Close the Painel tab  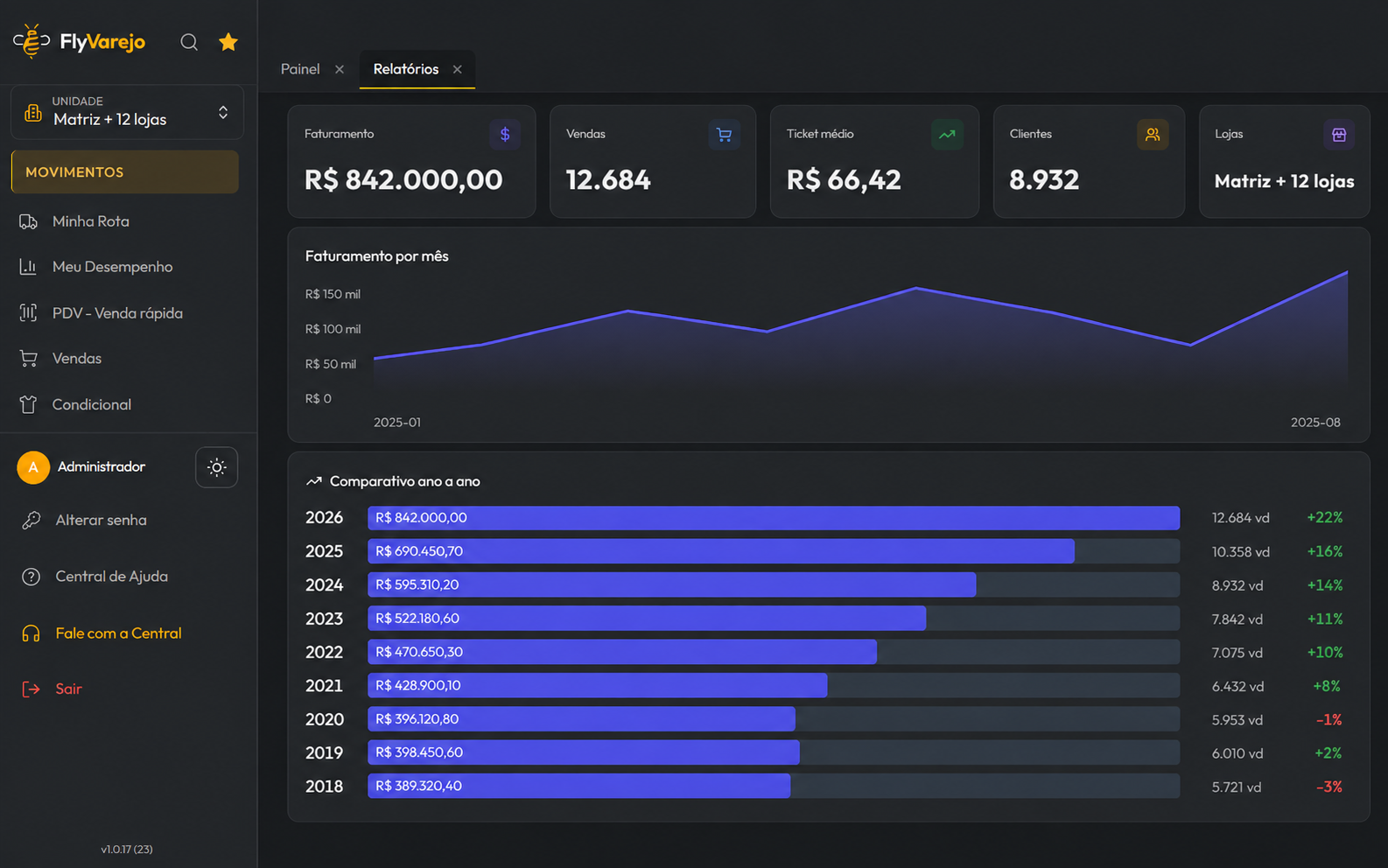point(340,69)
